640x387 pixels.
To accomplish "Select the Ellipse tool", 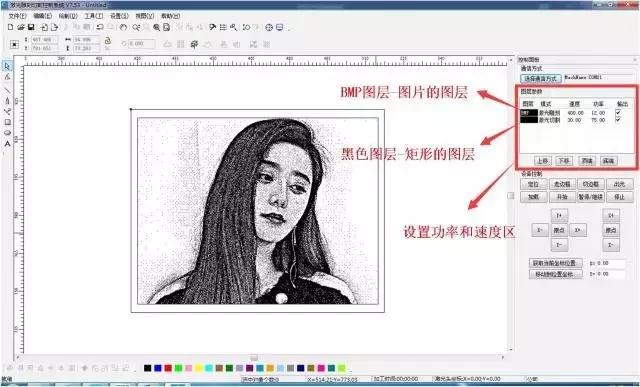I will tap(7, 133).
